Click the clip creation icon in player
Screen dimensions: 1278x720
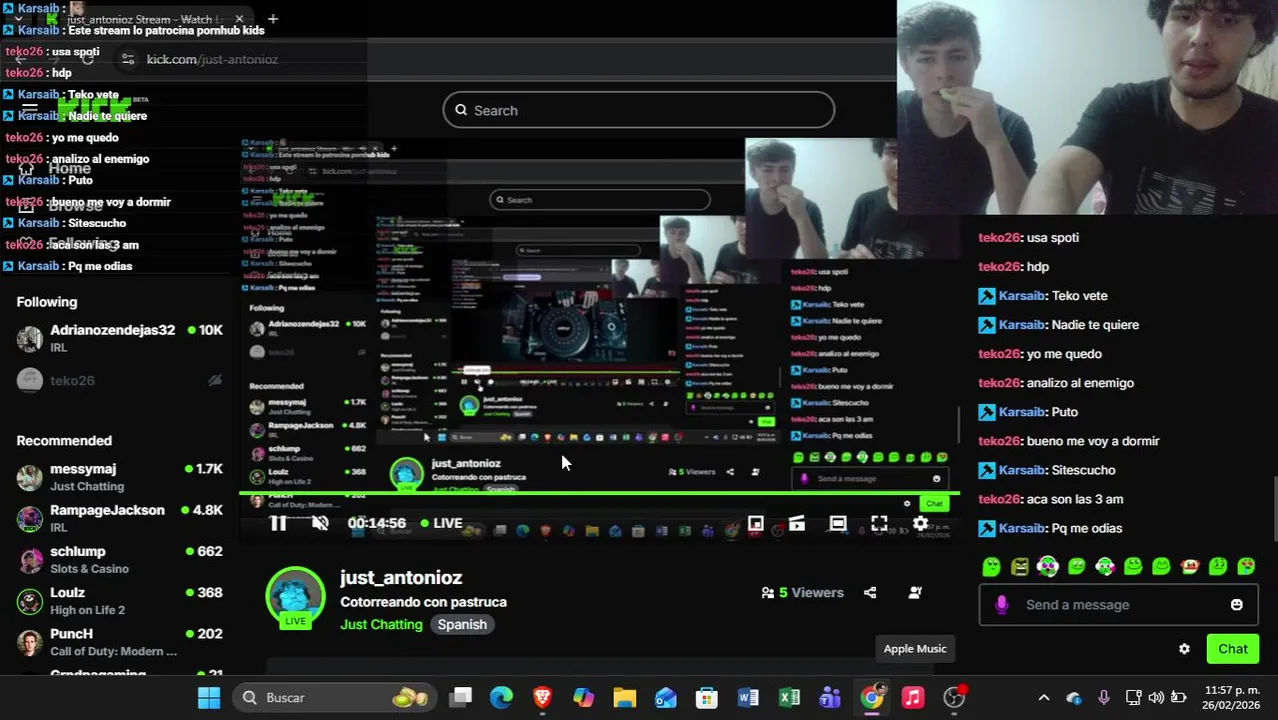pyautogui.click(x=797, y=523)
